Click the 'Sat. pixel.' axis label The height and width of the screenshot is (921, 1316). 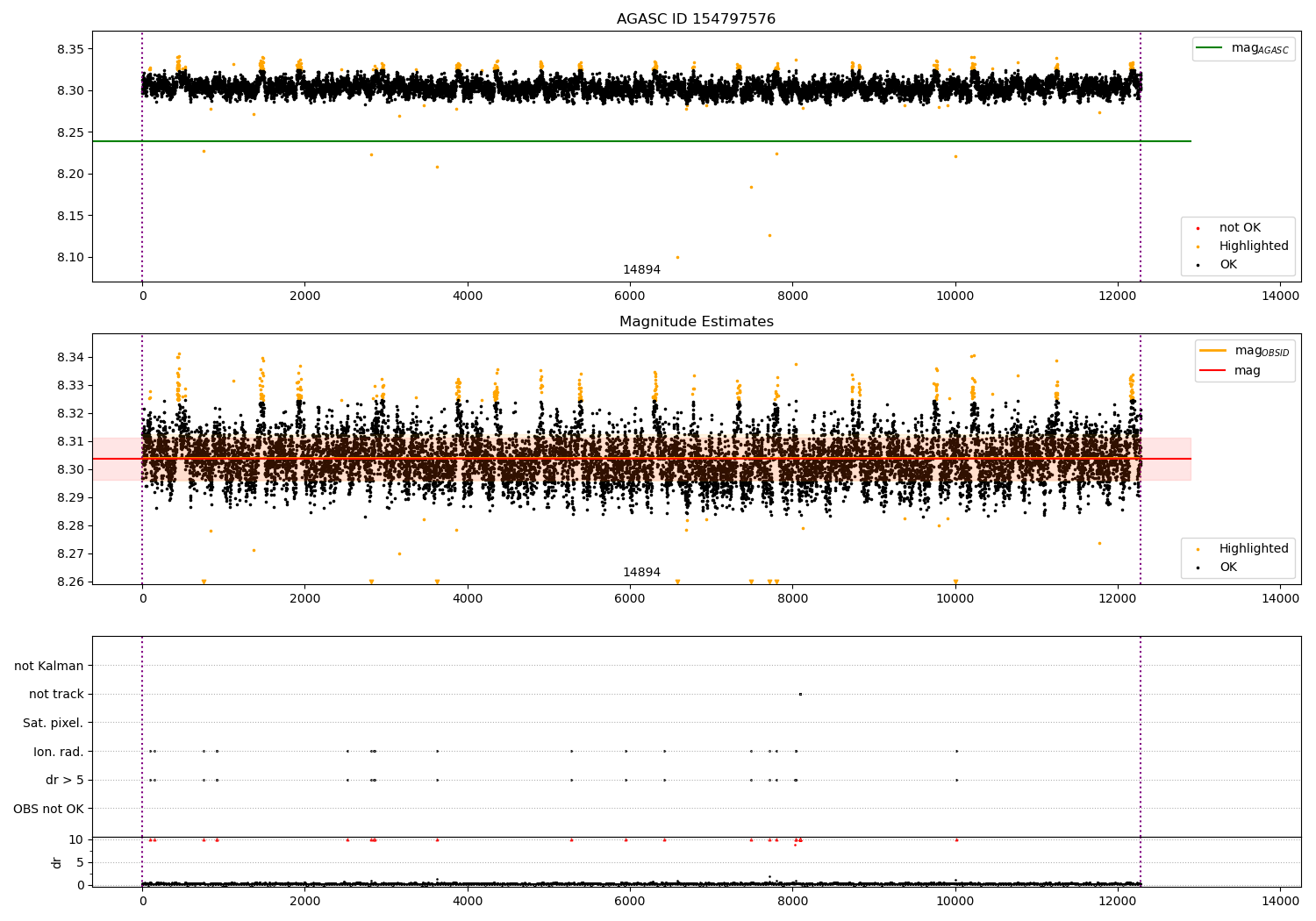53,723
